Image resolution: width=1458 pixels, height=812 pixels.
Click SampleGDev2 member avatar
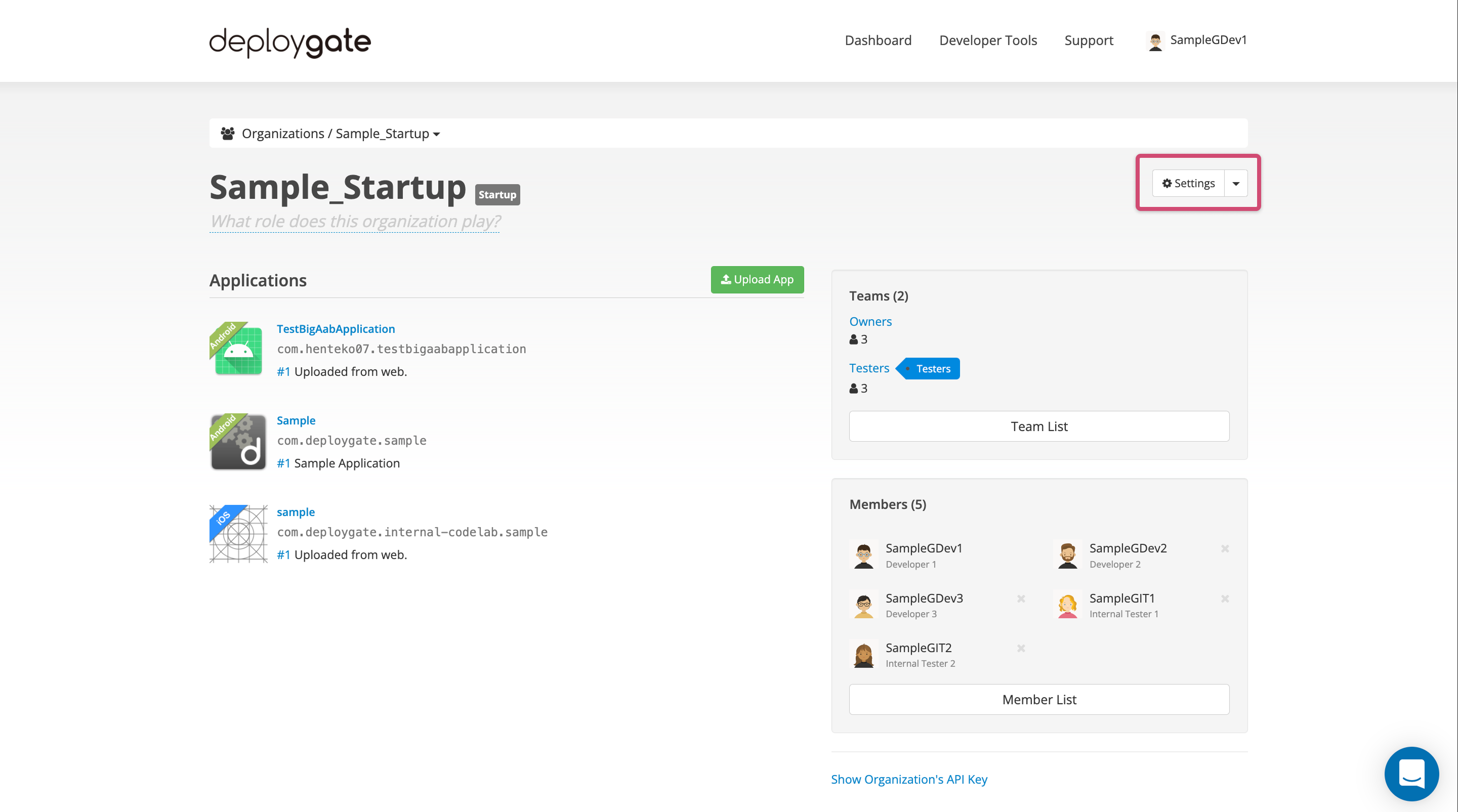point(1067,554)
